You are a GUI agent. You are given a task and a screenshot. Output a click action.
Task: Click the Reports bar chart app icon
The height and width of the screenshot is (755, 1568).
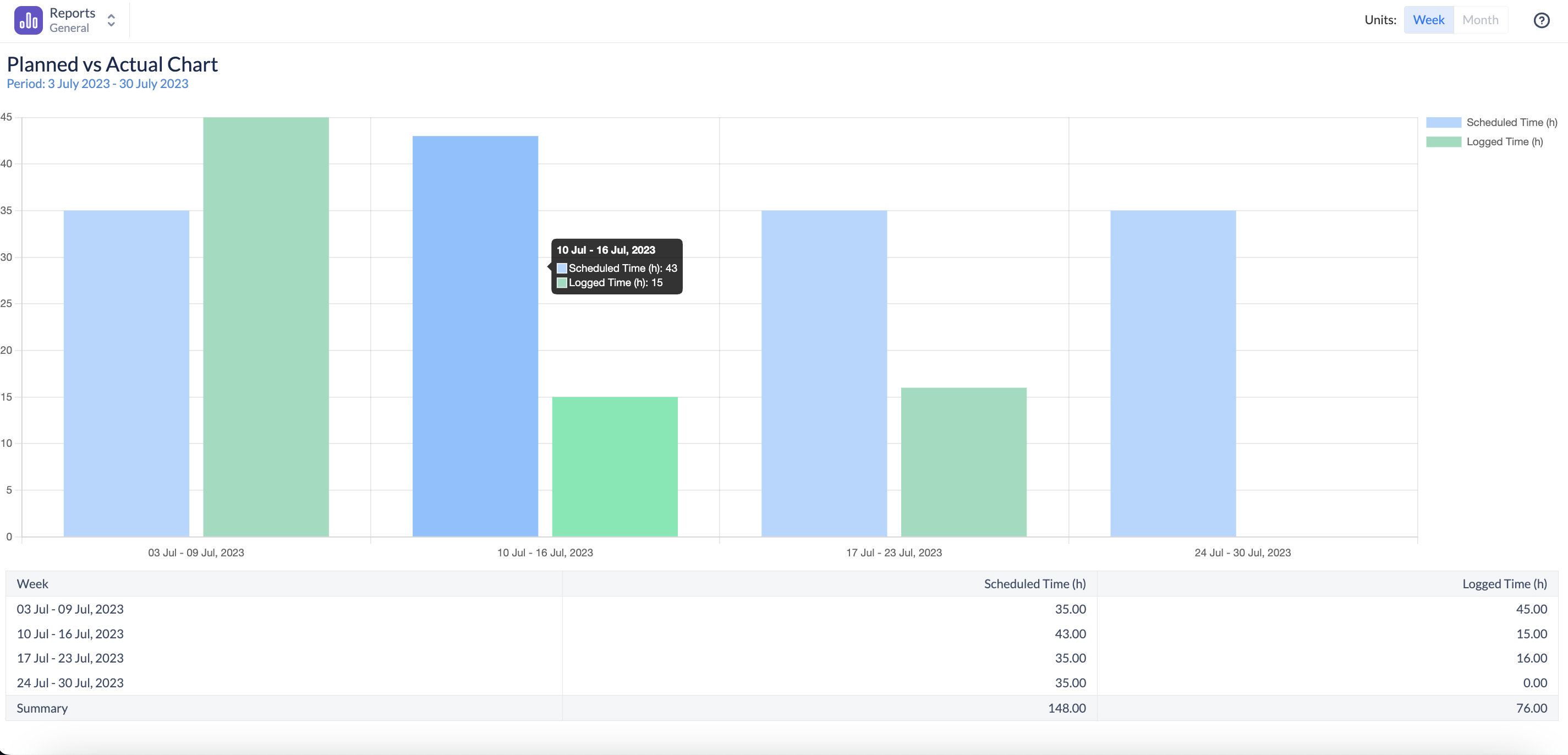coord(28,20)
